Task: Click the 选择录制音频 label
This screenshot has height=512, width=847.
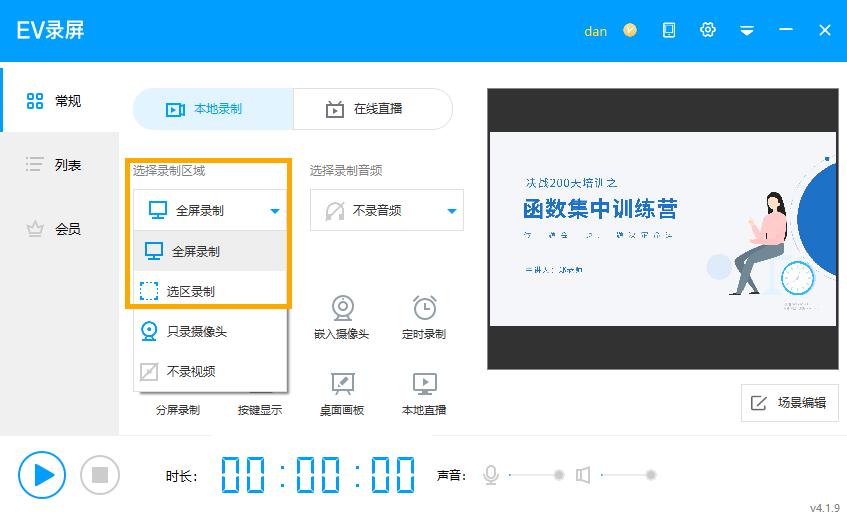Action: [346, 171]
